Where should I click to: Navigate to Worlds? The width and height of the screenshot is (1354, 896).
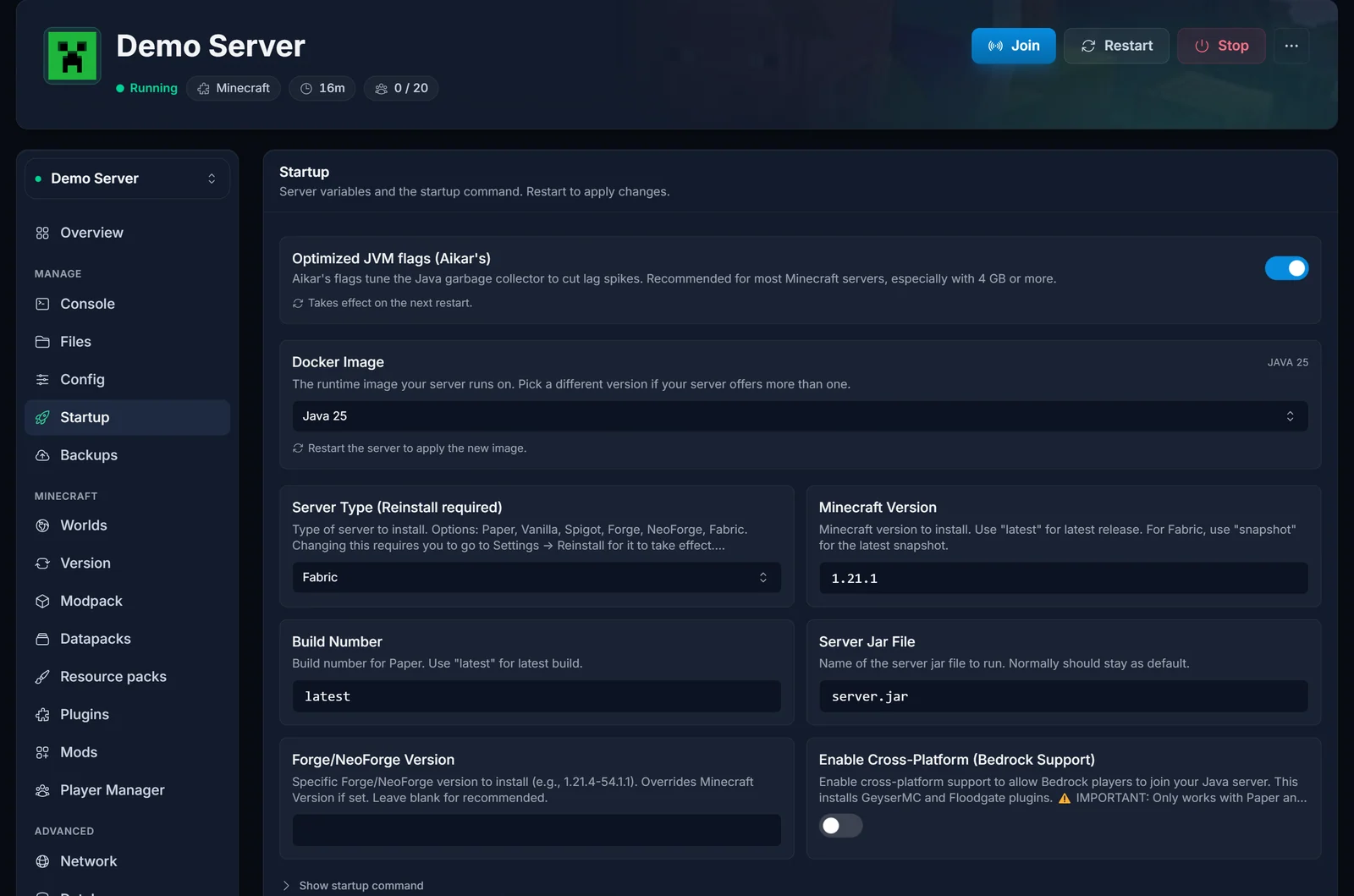tap(127, 525)
